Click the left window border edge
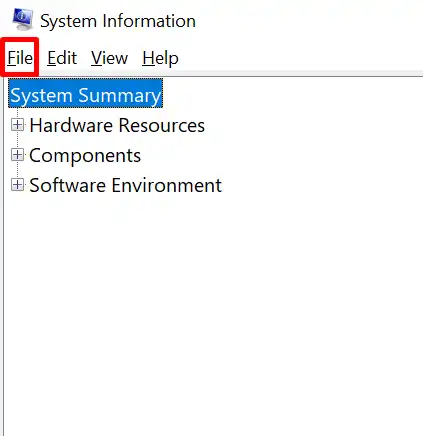 (x=3, y=253)
